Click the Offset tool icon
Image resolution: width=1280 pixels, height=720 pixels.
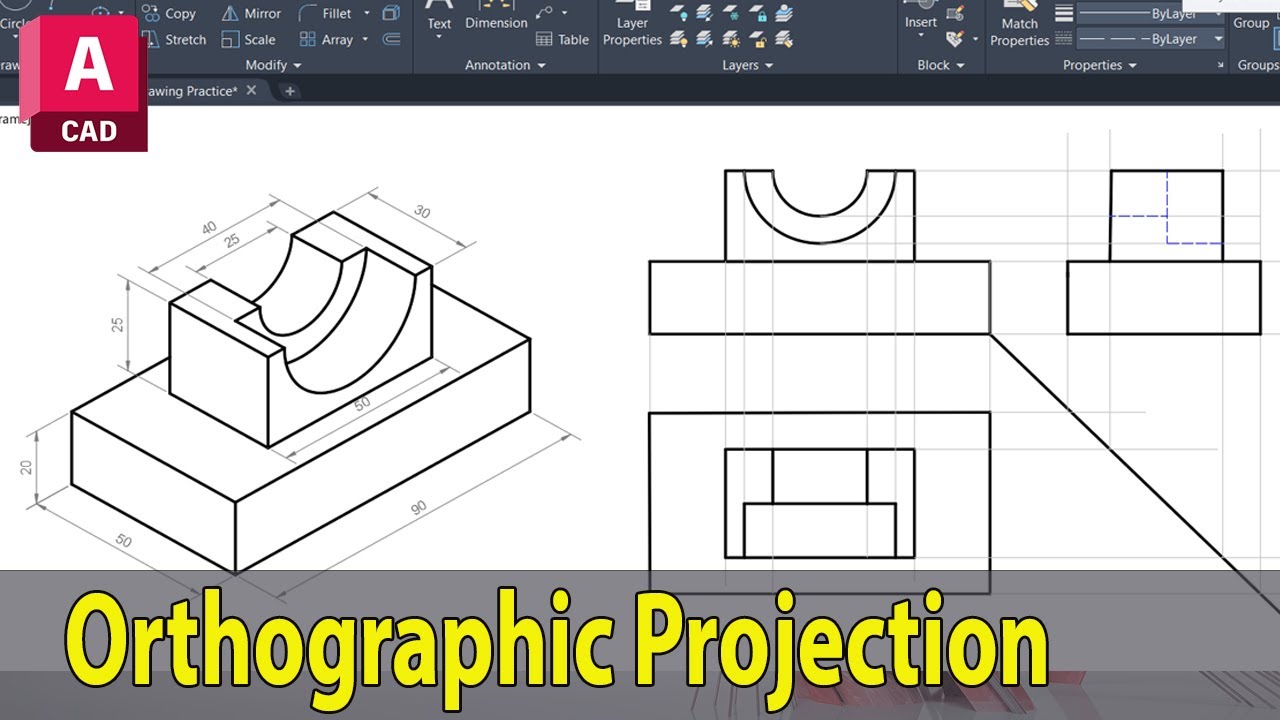click(x=392, y=40)
